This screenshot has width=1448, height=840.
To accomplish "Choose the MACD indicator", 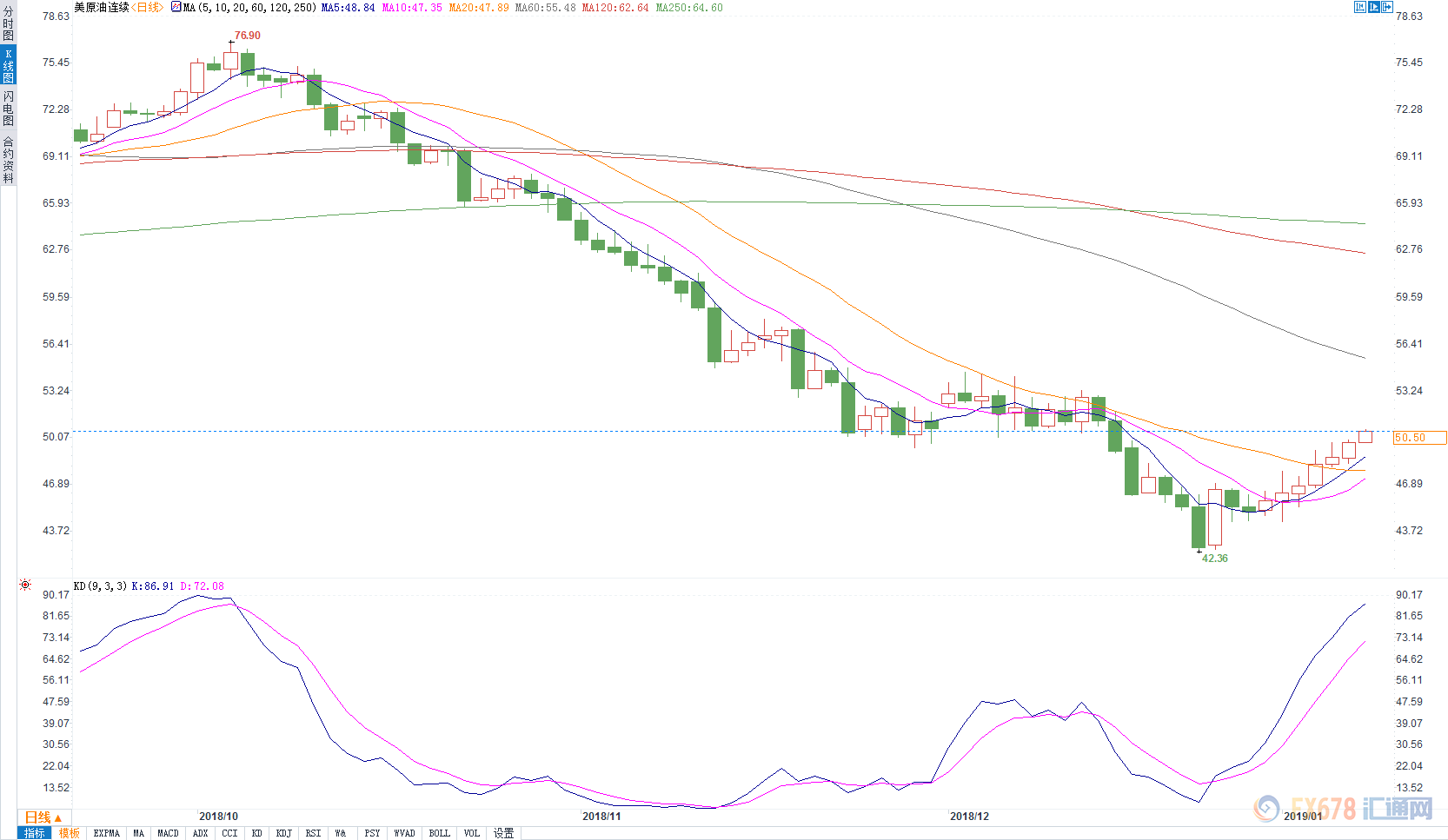I will pos(168,833).
